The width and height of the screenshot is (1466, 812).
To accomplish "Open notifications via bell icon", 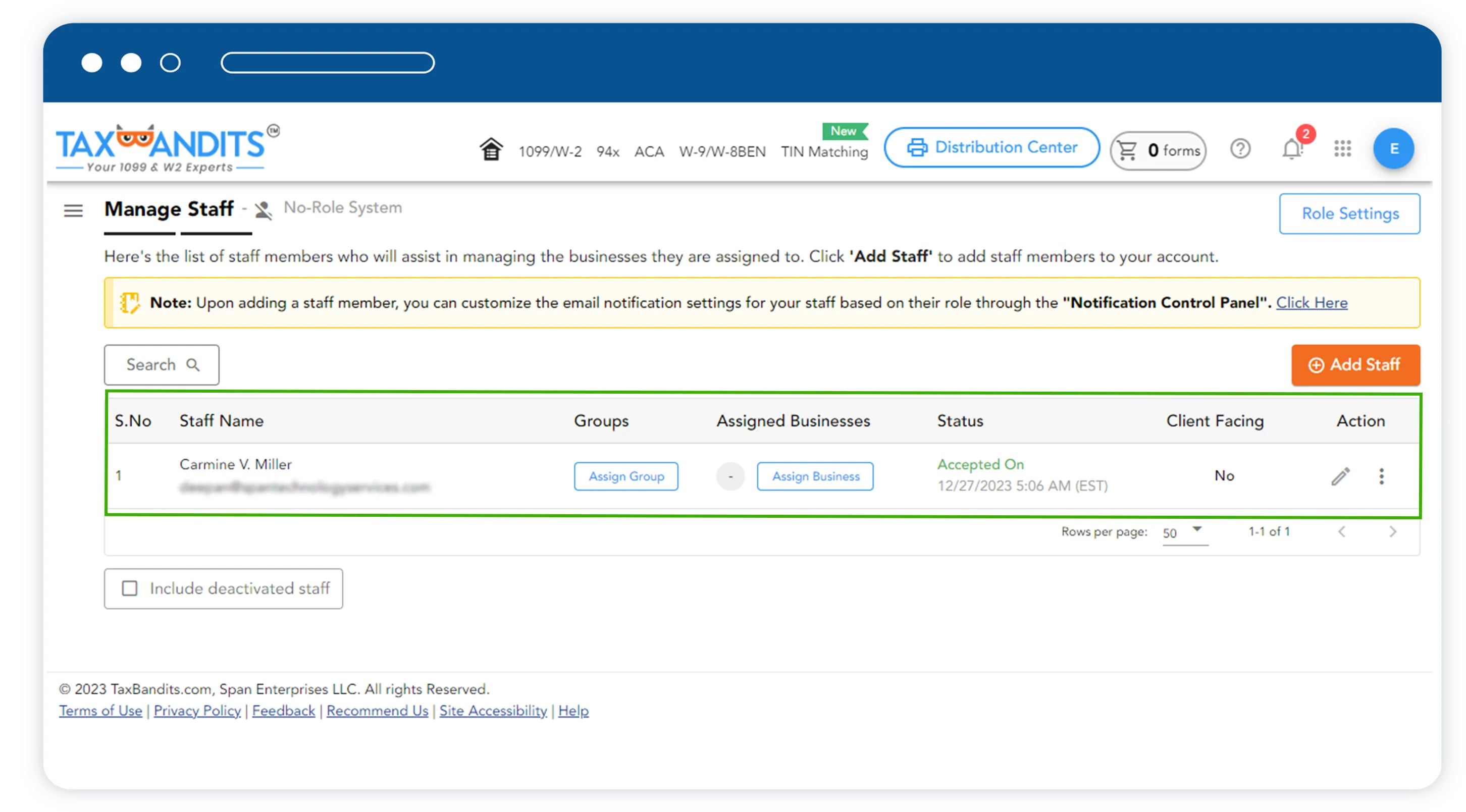I will point(1291,150).
